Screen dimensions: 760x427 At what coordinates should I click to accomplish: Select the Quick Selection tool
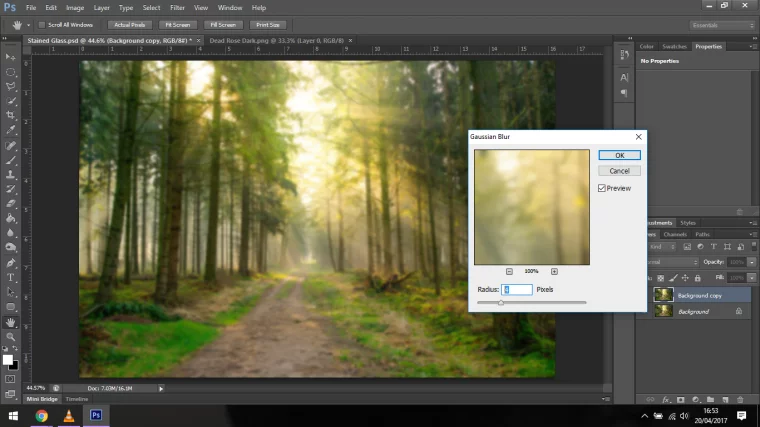pos(10,101)
